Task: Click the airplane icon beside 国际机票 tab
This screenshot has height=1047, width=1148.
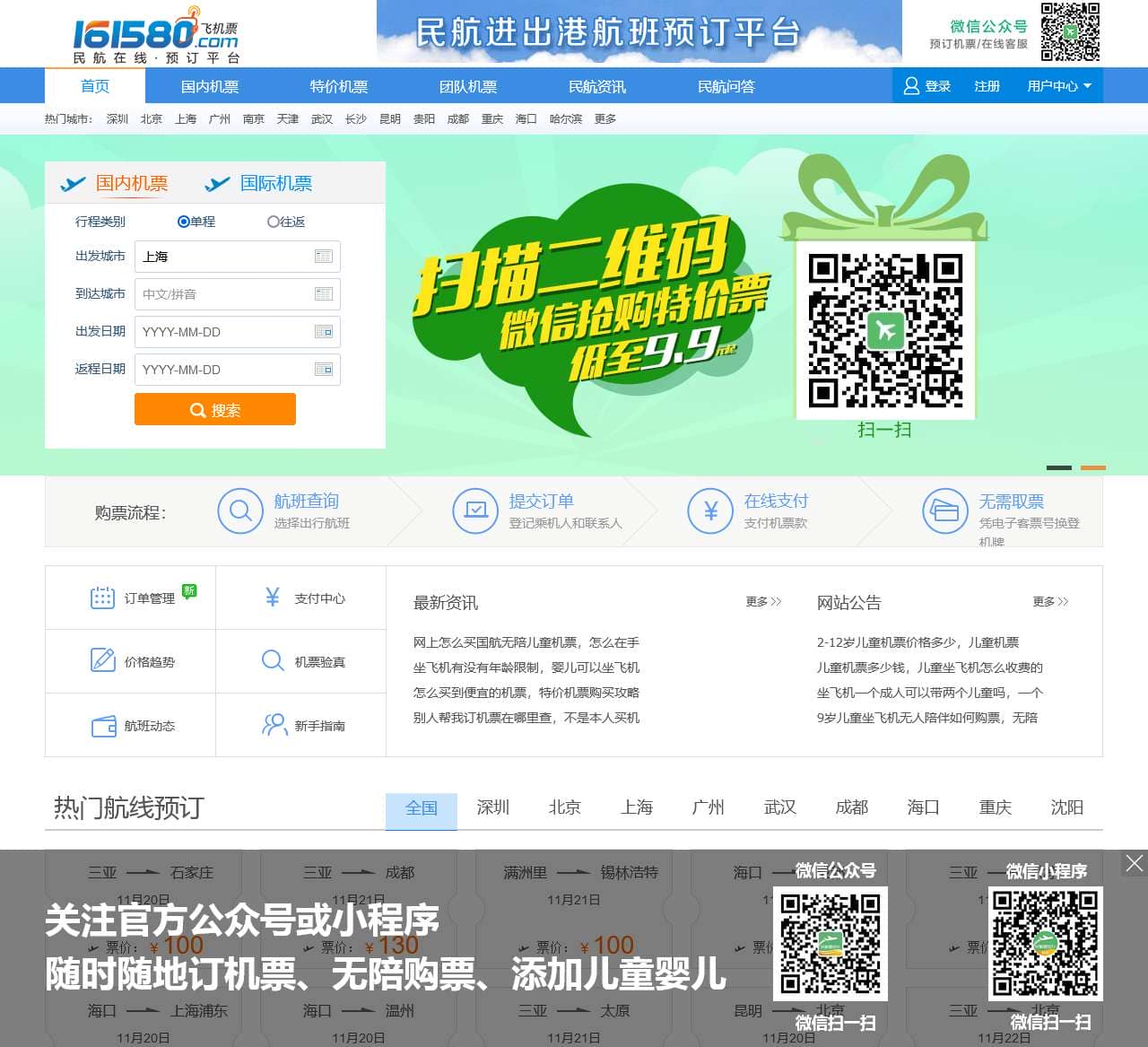Action: (x=217, y=184)
